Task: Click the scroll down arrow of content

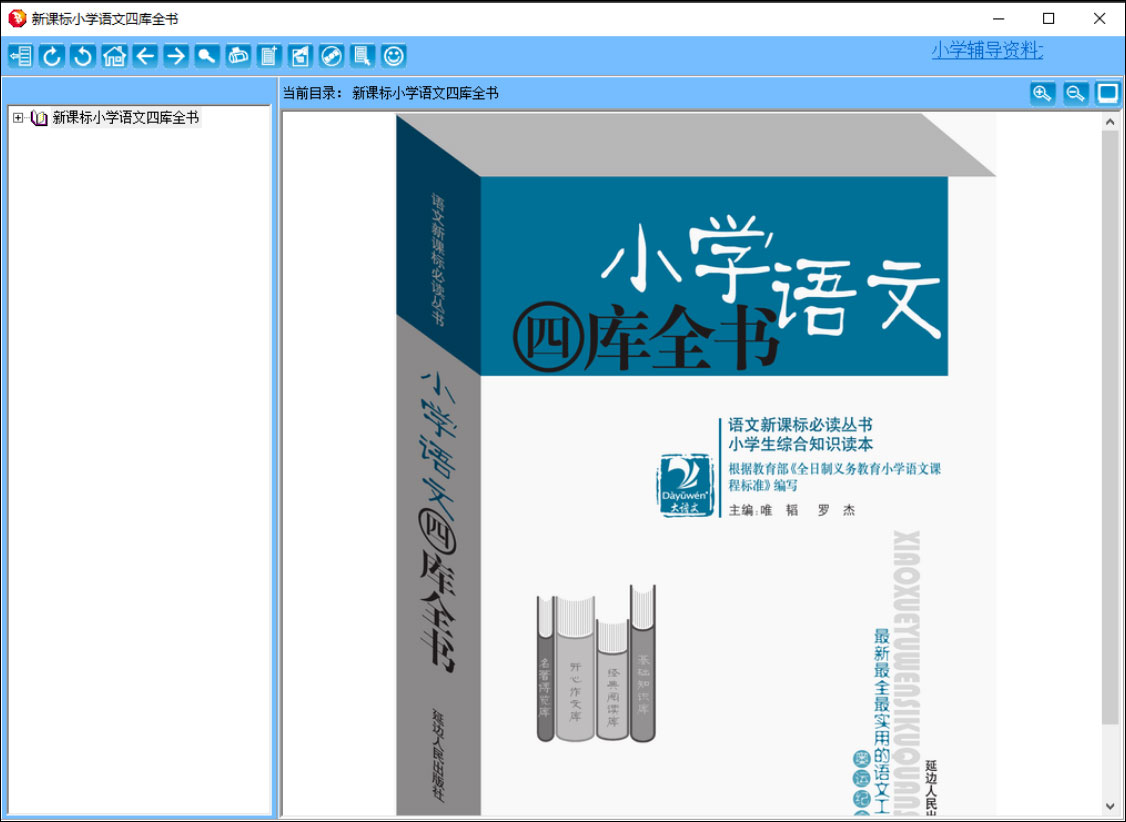Action: 1111,806
